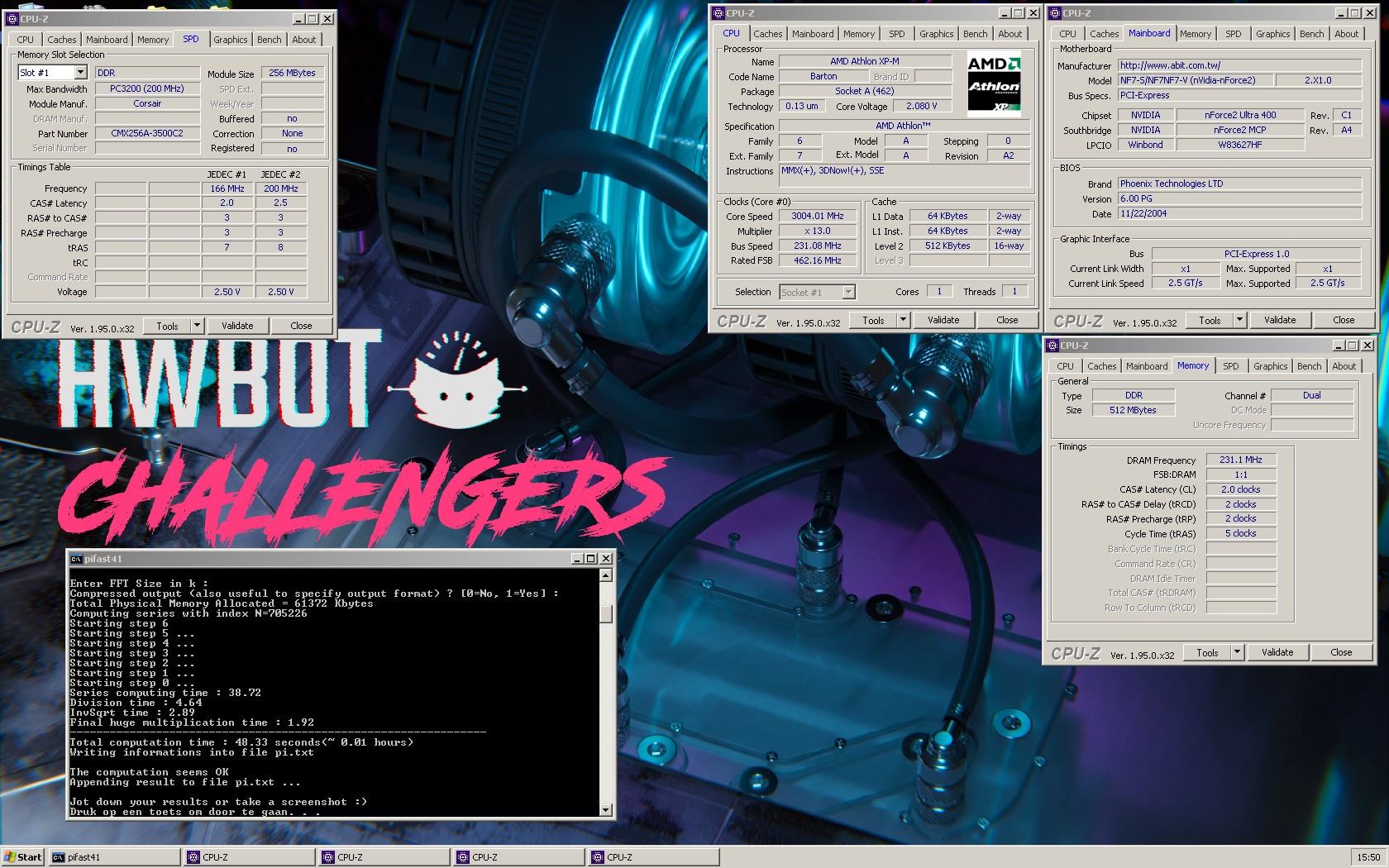This screenshot has width=1389, height=868.
Task: Select the Module Size 256 MBytes field
Action: pyautogui.click(x=292, y=73)
